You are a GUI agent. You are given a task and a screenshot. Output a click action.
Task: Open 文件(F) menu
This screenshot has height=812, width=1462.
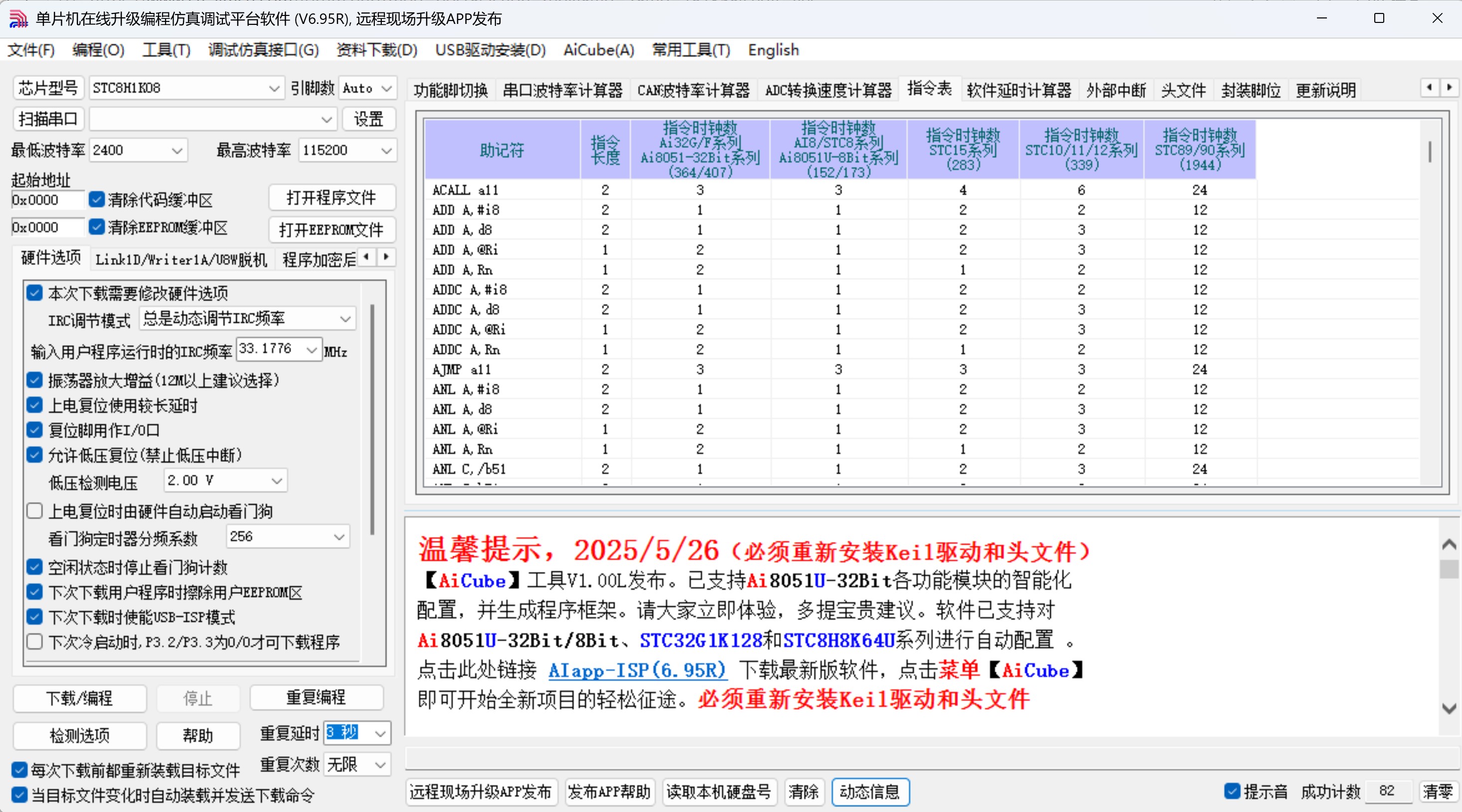(30, 50)
